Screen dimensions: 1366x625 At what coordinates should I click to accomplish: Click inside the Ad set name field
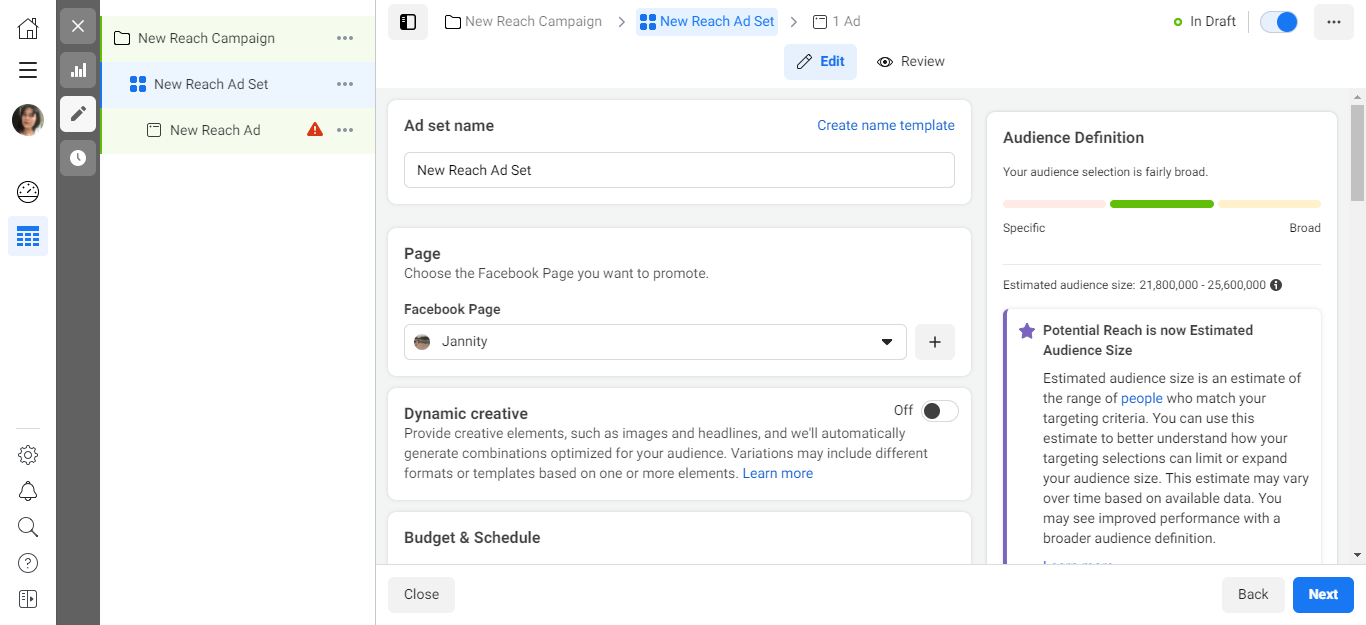(679, 170)
